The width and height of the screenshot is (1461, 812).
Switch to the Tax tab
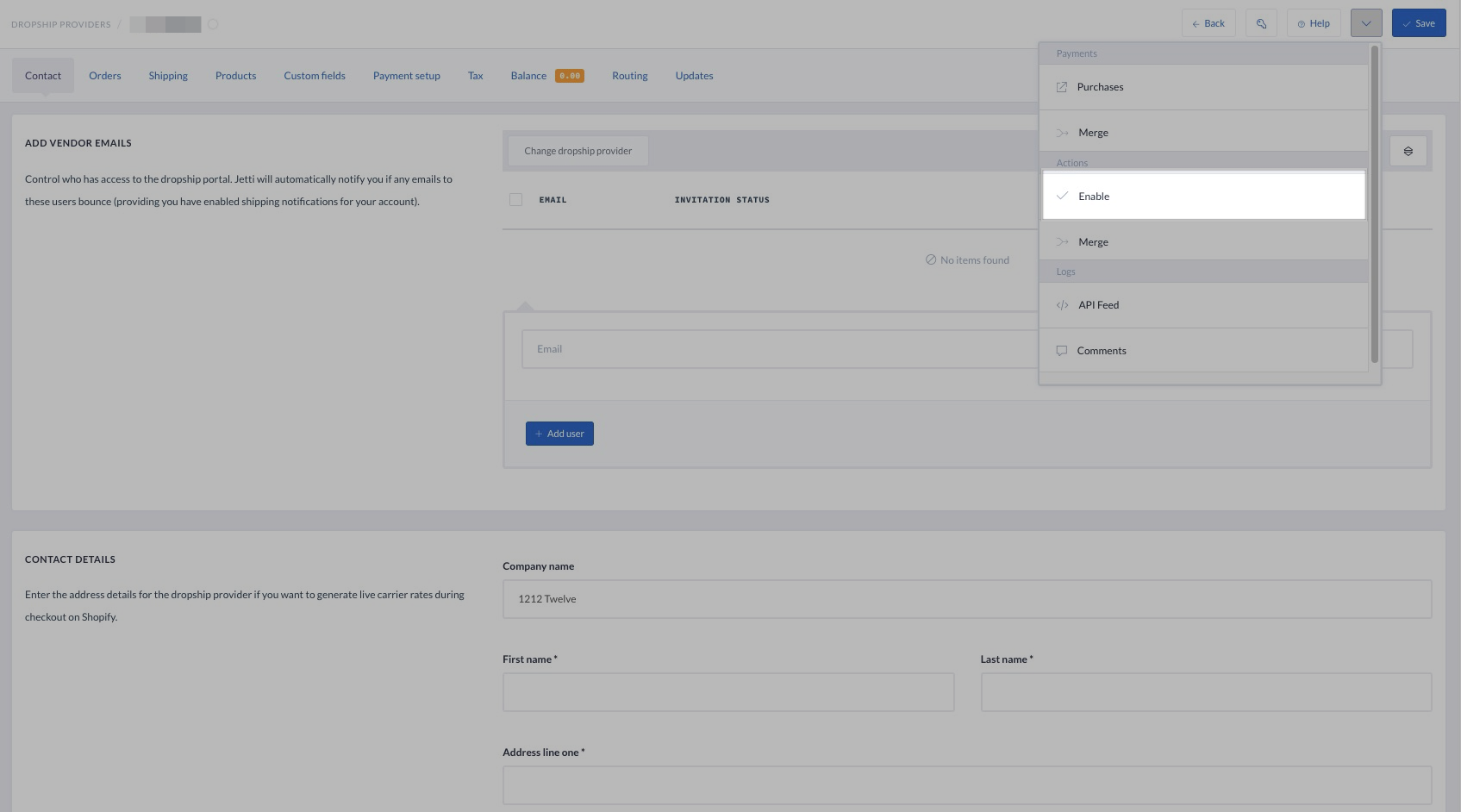click(476, 76)
